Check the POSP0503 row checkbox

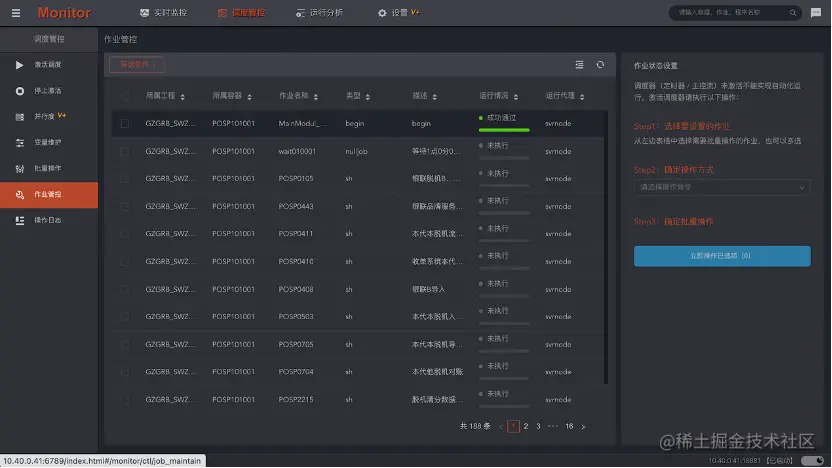point(125,317)
